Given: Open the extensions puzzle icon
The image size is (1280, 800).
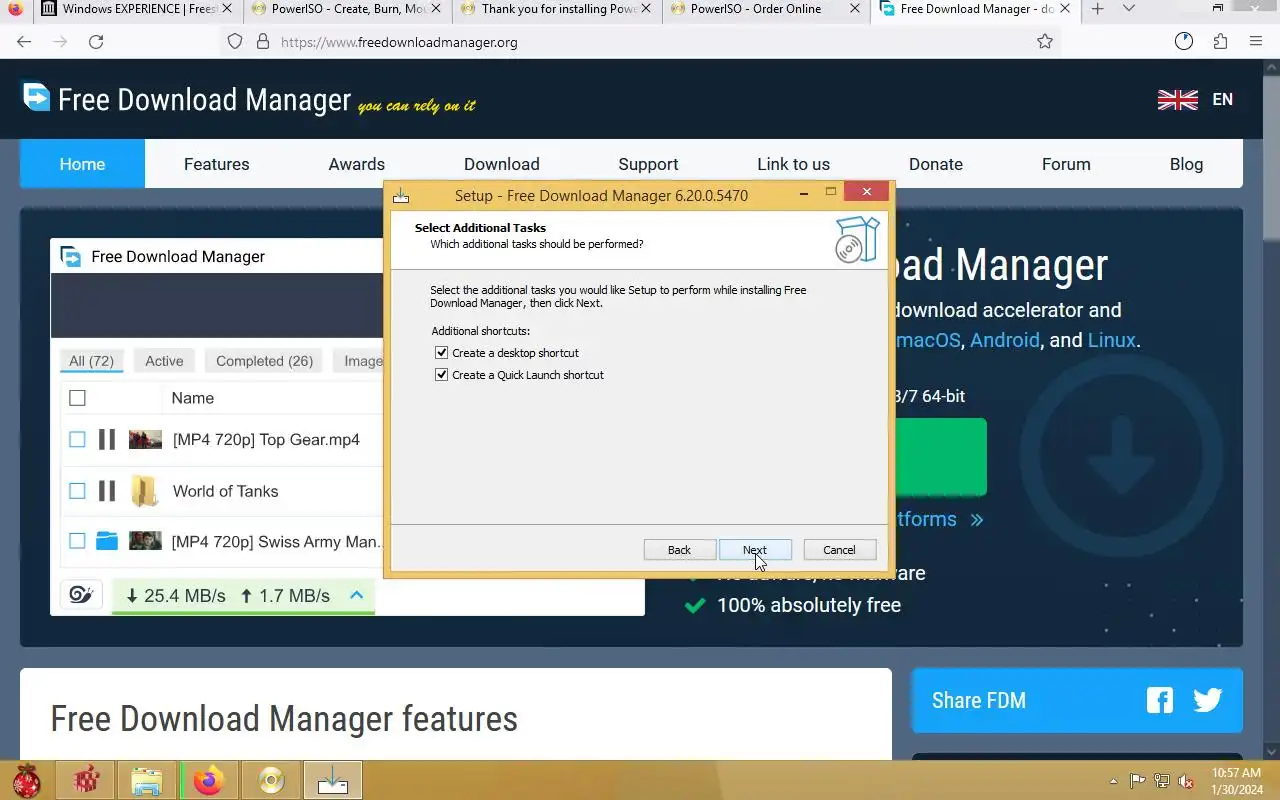Looking at the screenshot, I should (x=1220, y=42).
